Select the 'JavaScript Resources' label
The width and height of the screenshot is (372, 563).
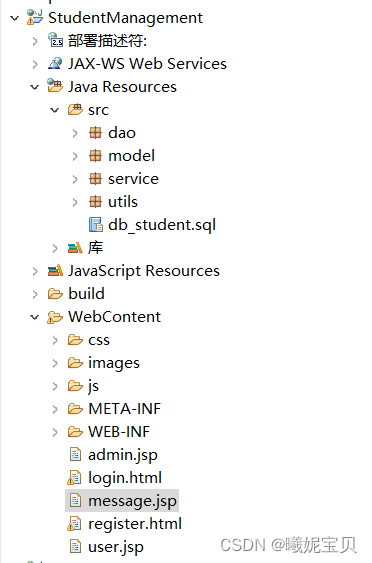click(x=144, y=271)
